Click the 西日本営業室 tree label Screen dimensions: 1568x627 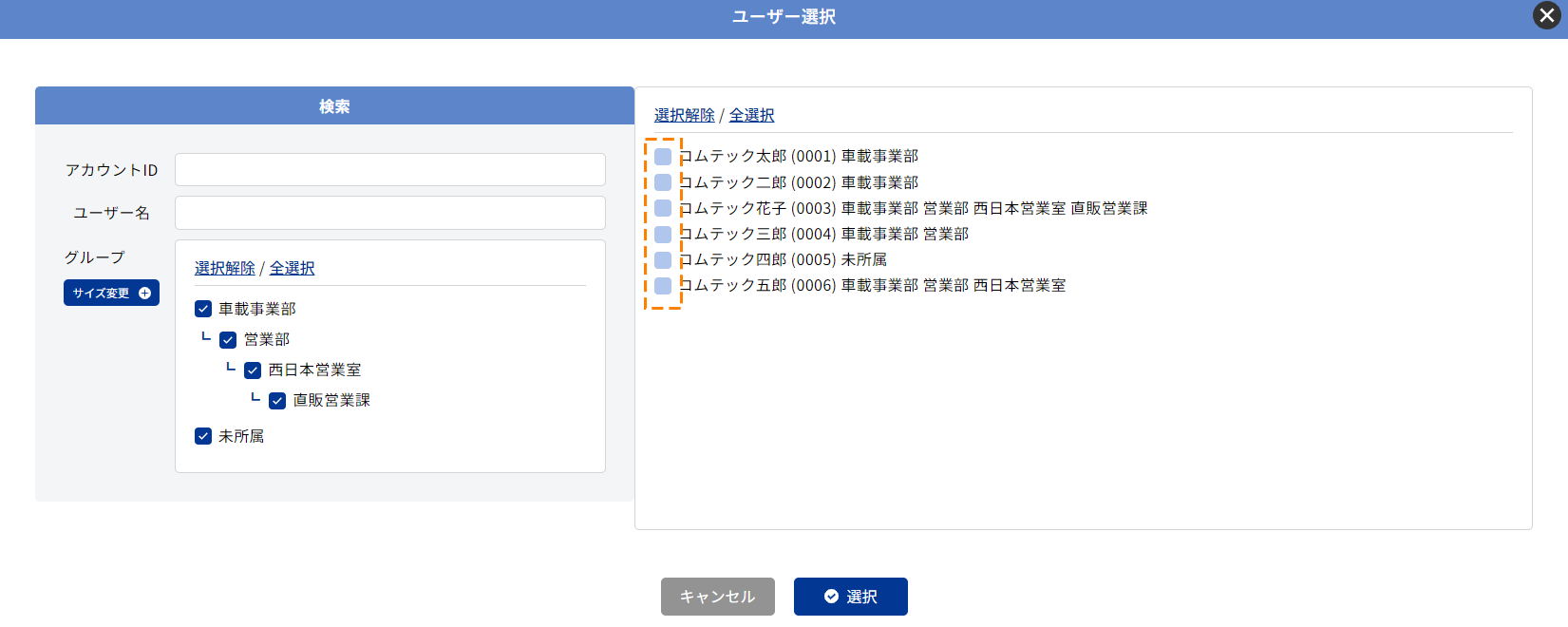314,370
